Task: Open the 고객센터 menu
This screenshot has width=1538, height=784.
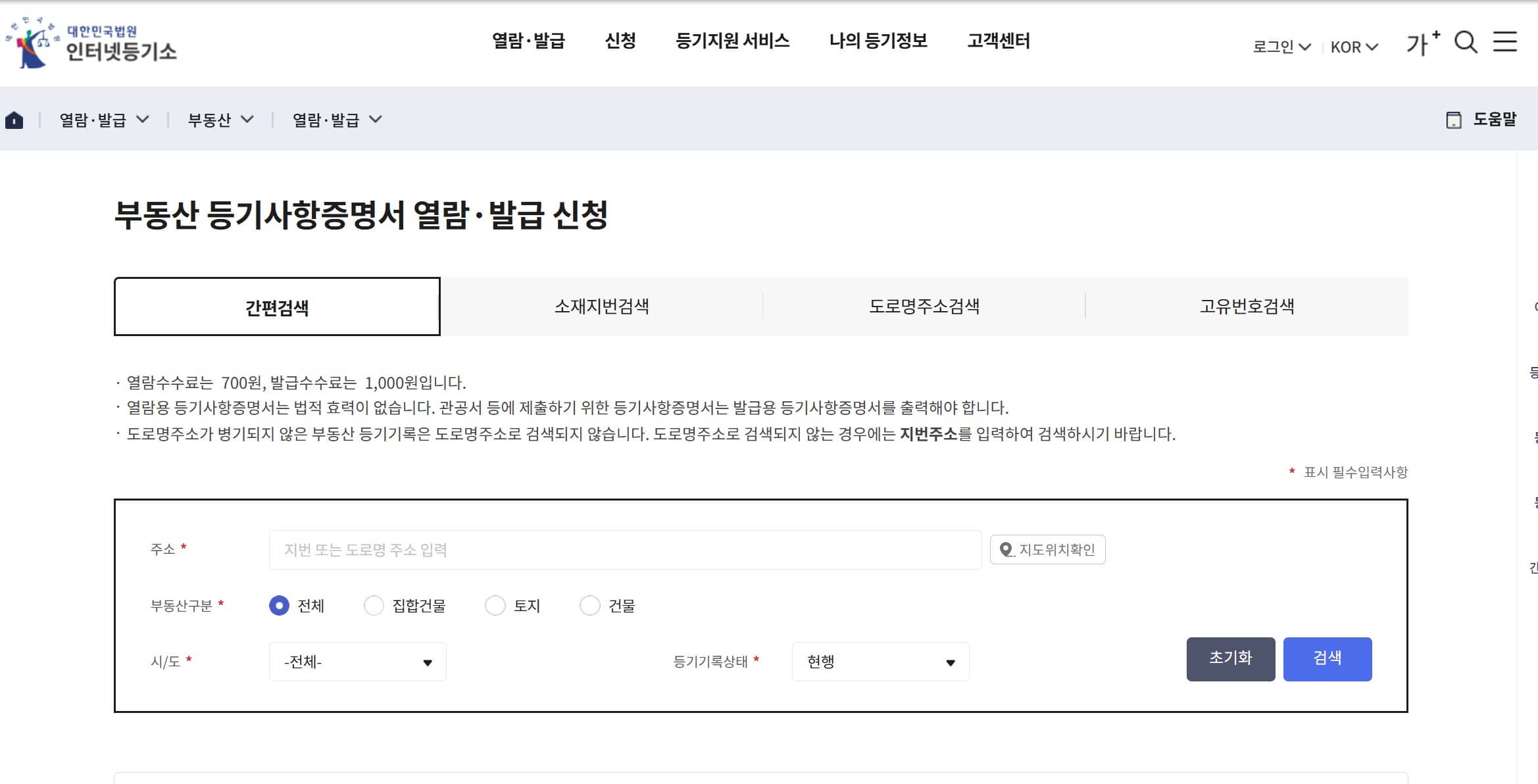Action: [999, 41]
